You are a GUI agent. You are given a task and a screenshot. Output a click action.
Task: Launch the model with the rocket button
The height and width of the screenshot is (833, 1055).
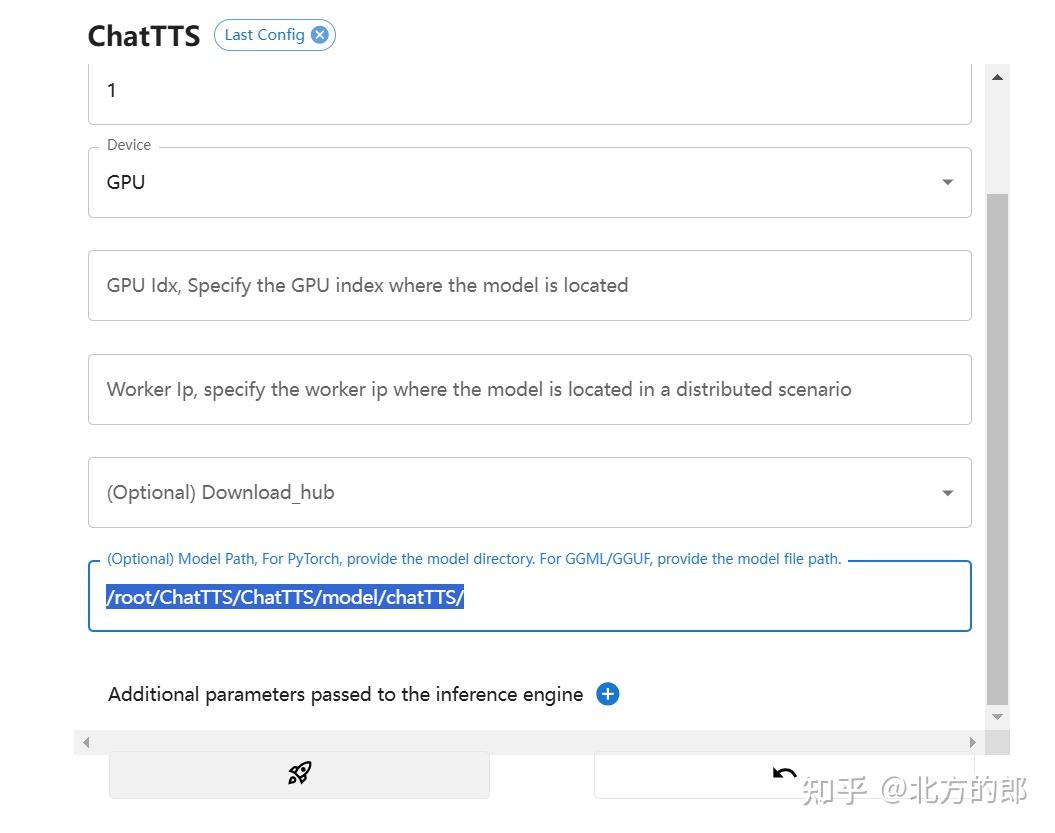pyautogui.click(x=299, y=774)
